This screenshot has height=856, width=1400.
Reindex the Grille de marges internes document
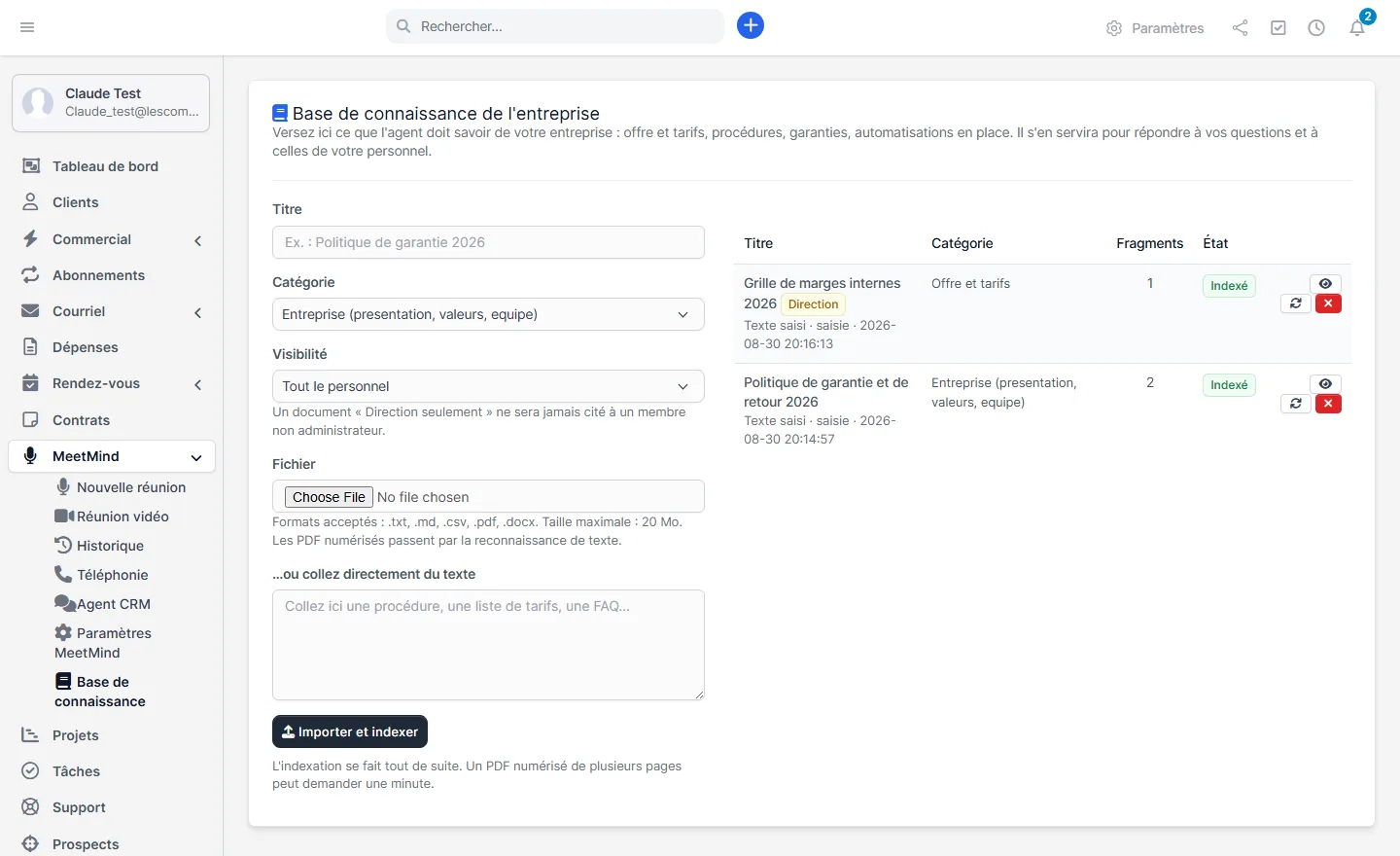tap(1296, 303)
